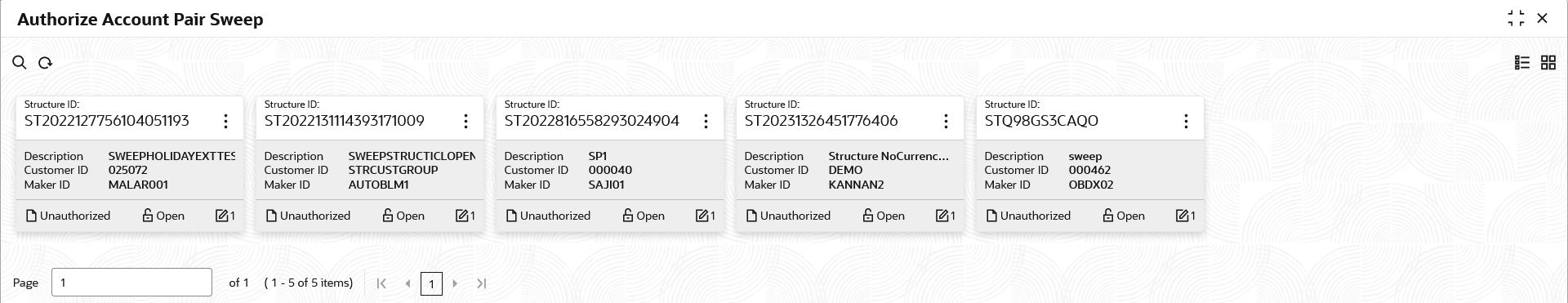Switch to tile grid view
Screen dimensions: 1568x303
point(1548,63)
